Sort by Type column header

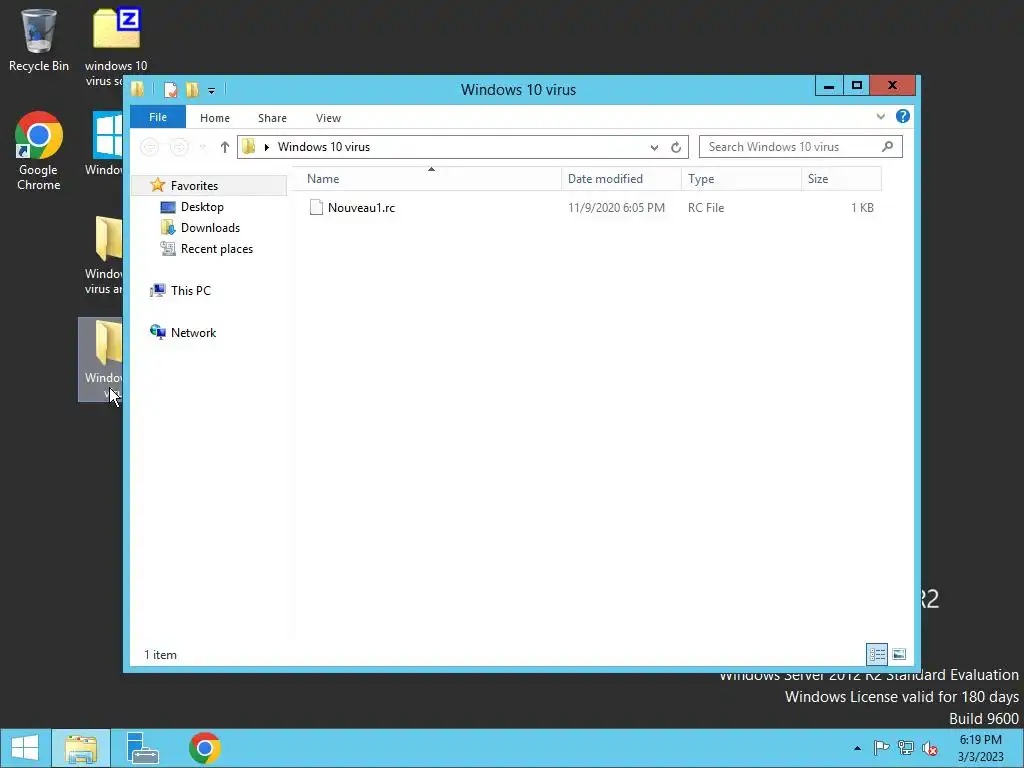pyautogui.click(x=741, y=179)
